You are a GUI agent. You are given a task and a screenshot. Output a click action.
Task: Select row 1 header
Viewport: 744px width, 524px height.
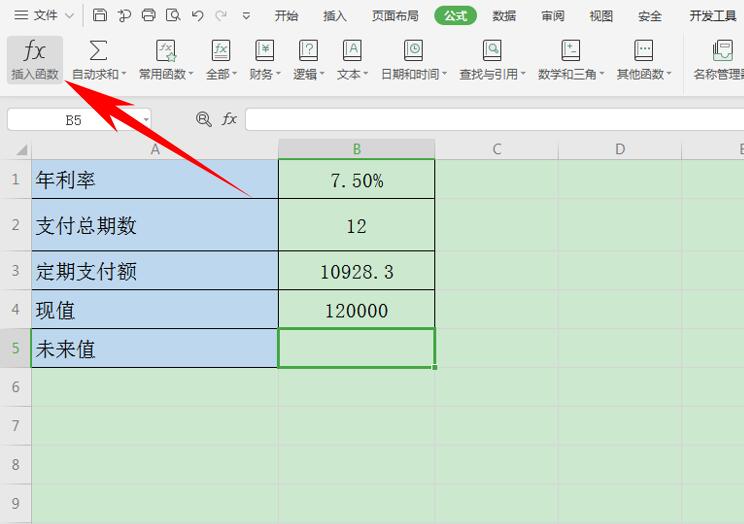click(16, 179)
